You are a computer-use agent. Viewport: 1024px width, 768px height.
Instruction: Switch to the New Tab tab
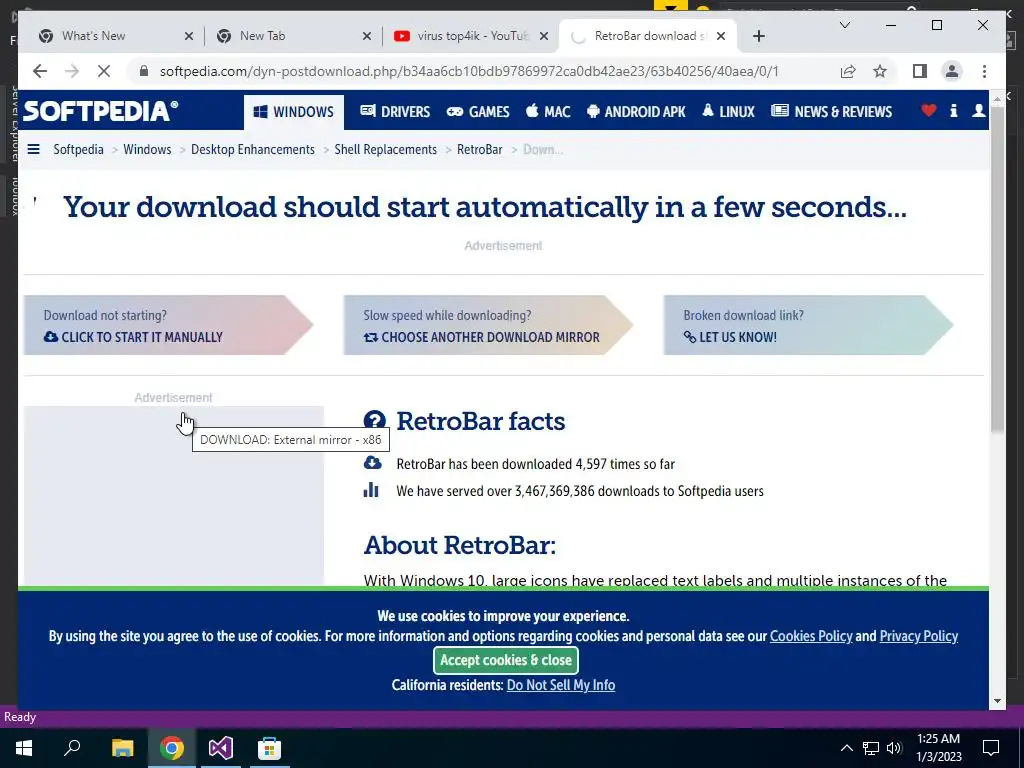(294, 36)
